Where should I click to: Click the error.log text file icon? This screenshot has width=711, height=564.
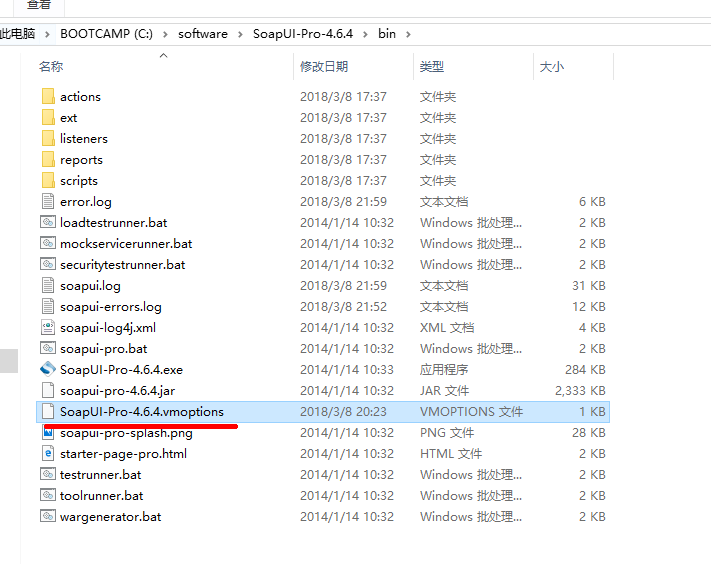click(48, 201)
